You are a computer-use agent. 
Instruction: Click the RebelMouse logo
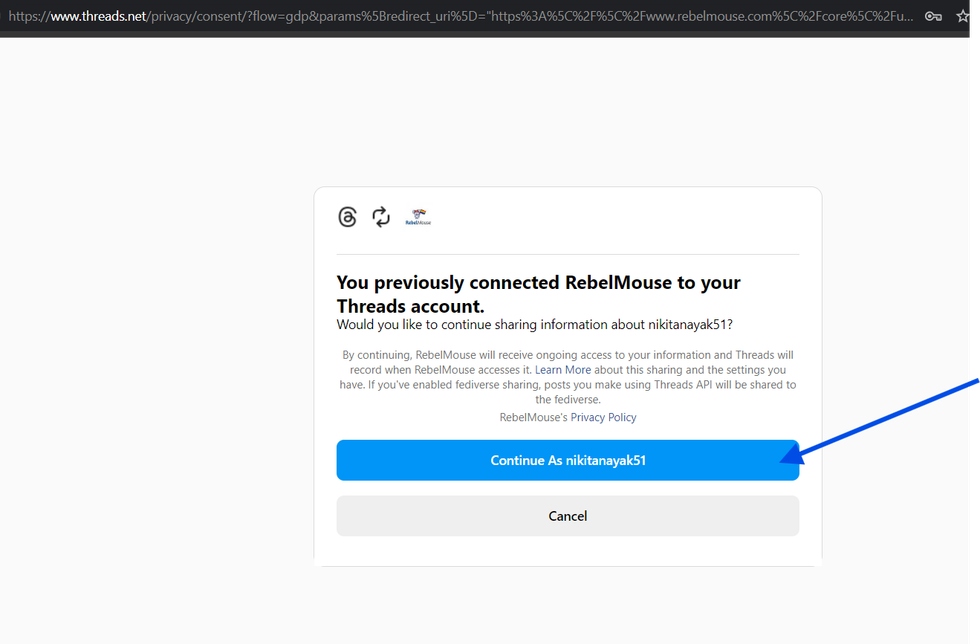[x=418, y=218]
